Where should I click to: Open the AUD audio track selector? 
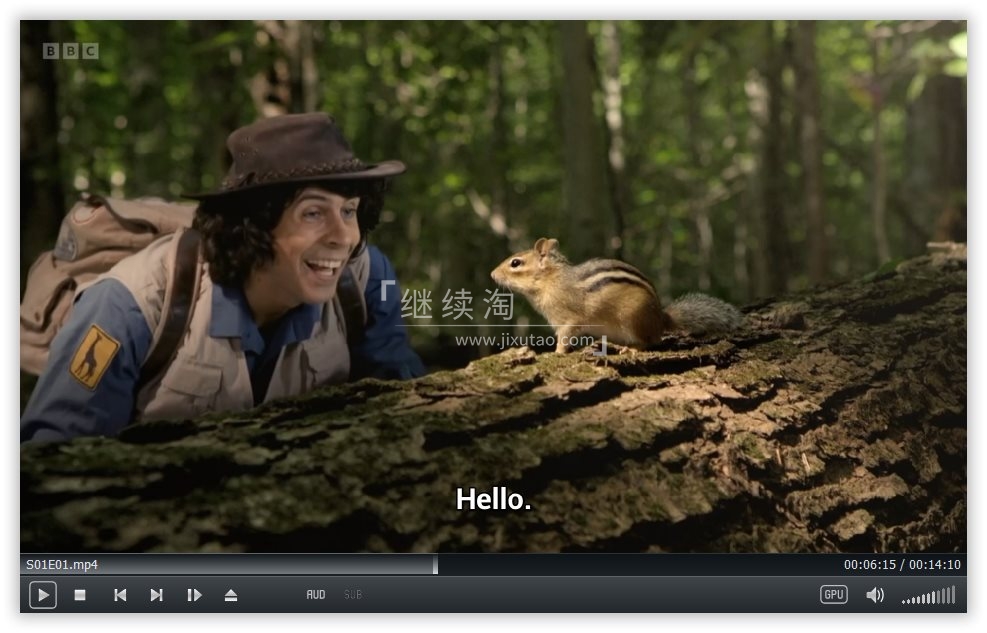point(315,594)
